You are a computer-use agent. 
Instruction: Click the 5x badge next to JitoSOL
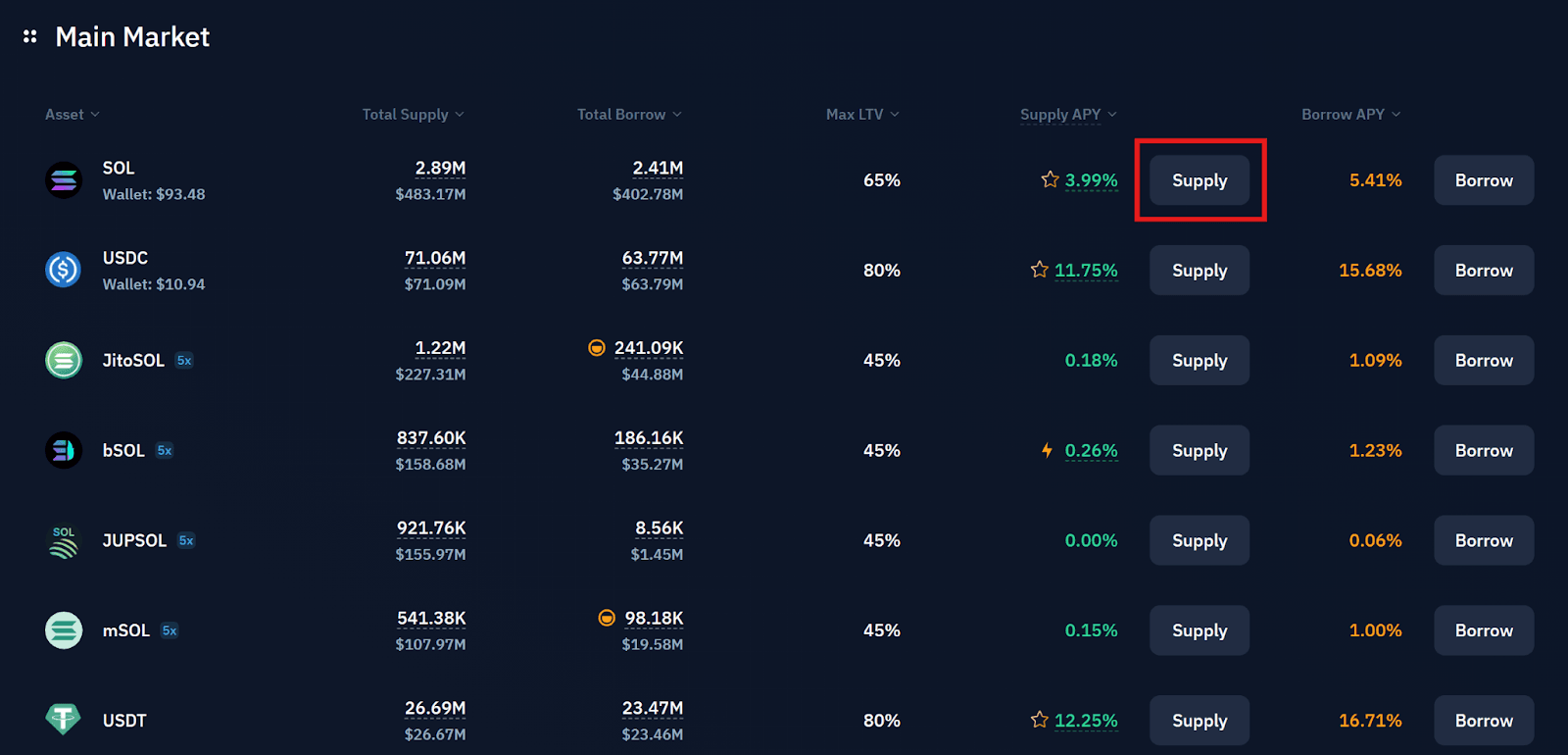(x=184, y=360)
